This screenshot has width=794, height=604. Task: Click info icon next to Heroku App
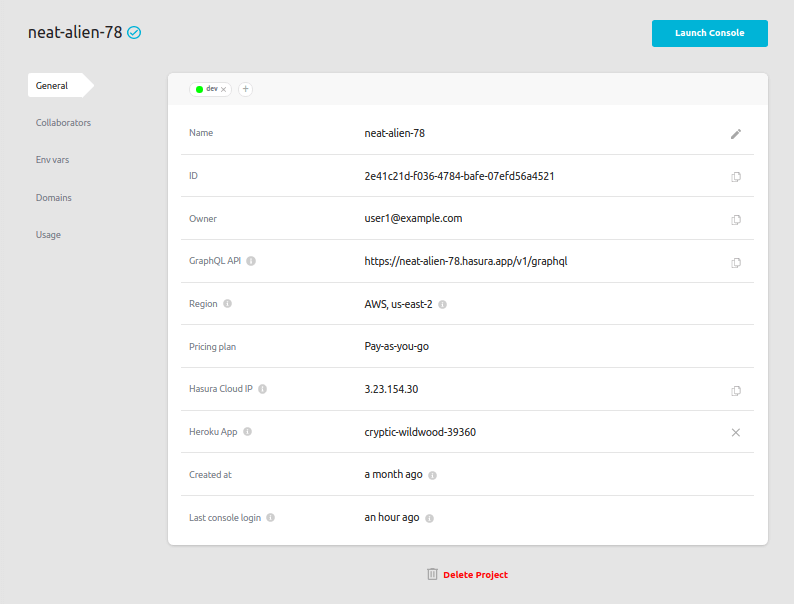pos(247,432)
